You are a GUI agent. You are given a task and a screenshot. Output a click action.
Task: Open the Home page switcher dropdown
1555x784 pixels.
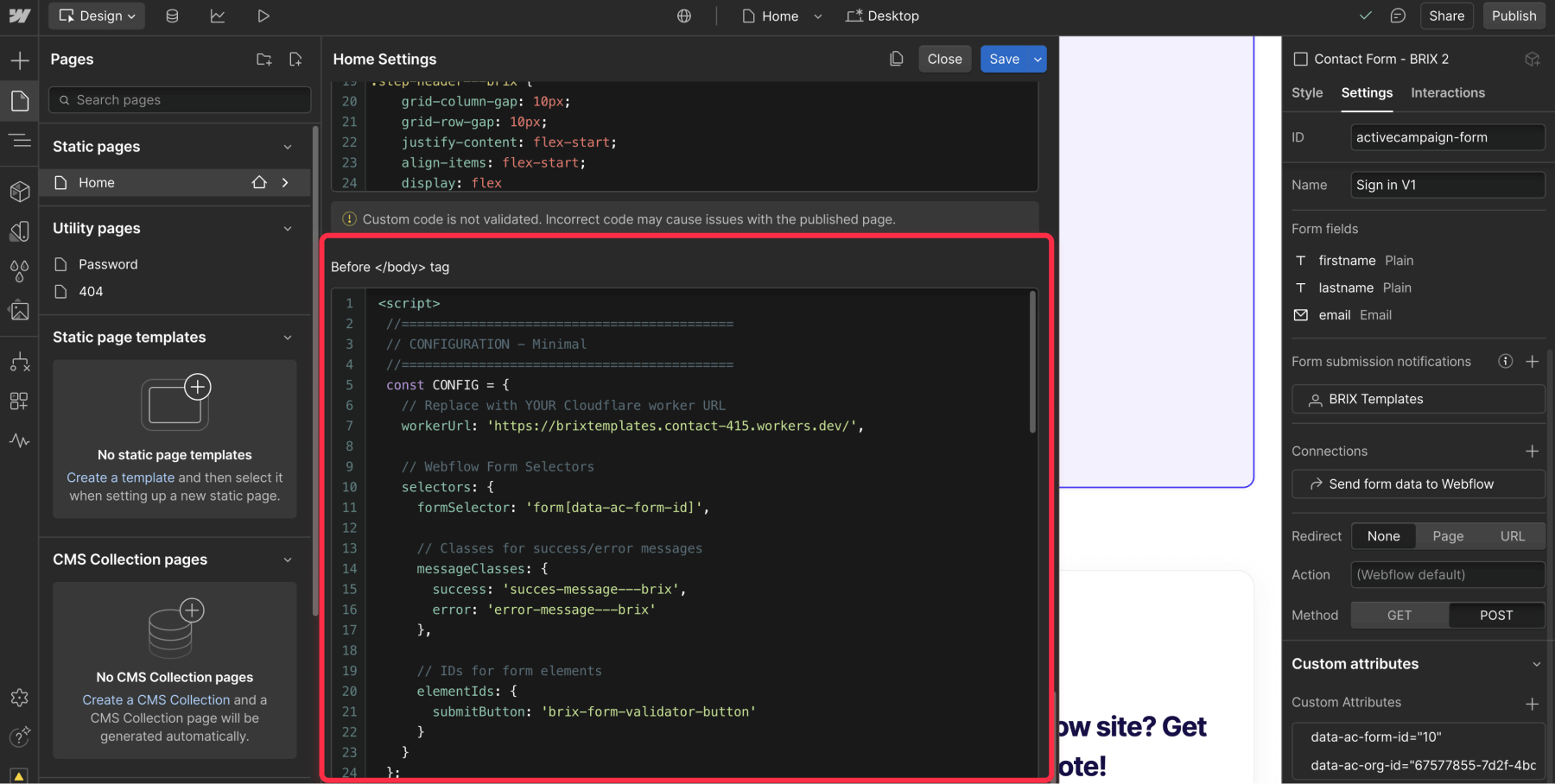click(782, 16)
